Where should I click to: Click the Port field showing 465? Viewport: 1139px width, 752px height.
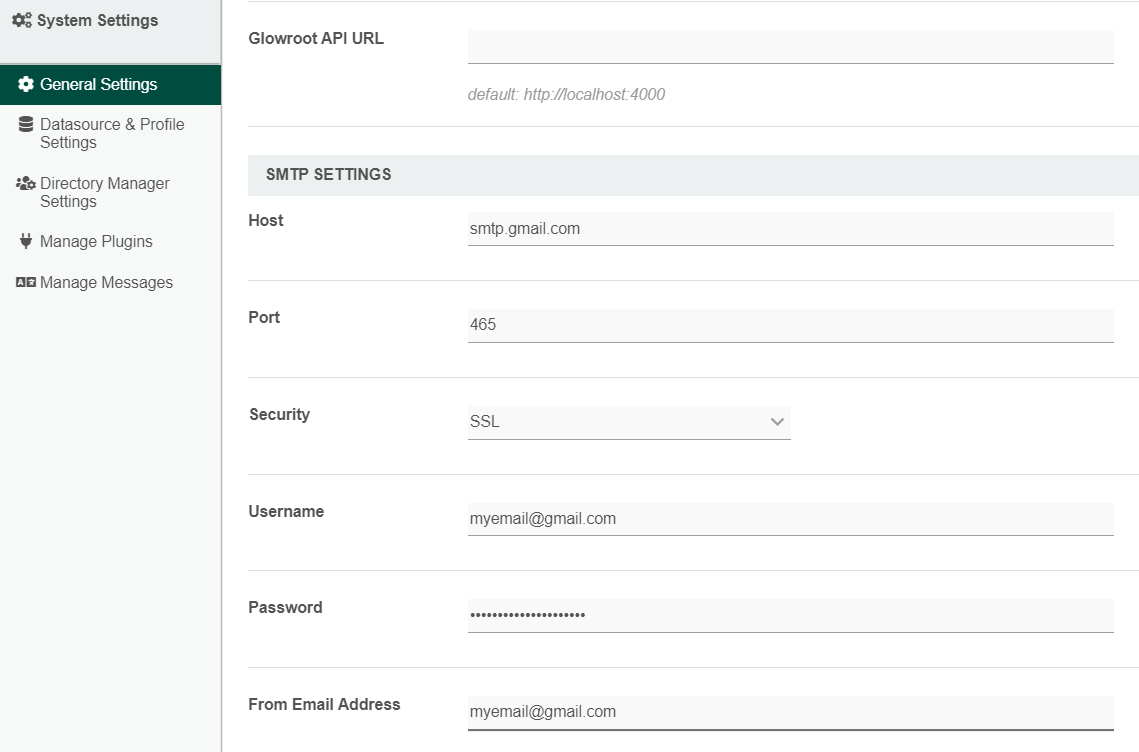pos(790,325)
